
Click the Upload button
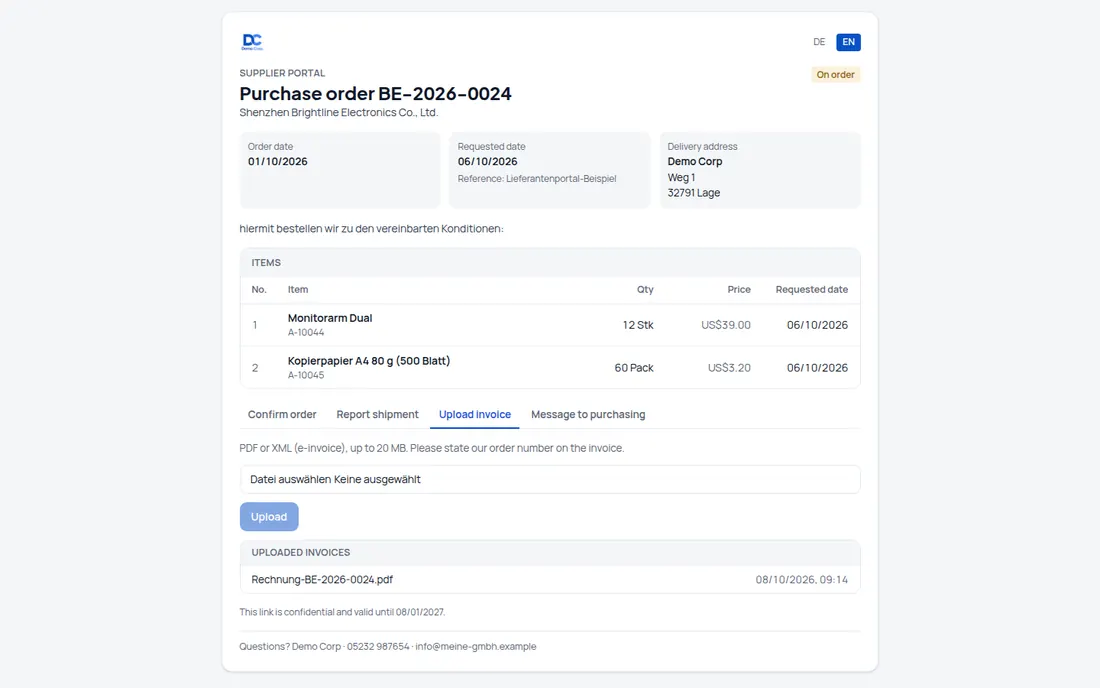pos(269,517)
